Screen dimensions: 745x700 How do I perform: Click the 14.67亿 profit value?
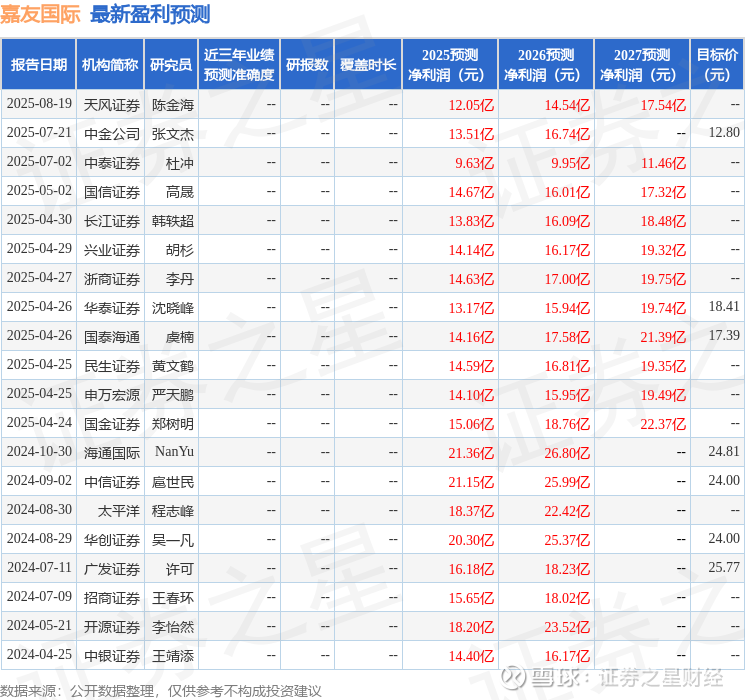471,192
